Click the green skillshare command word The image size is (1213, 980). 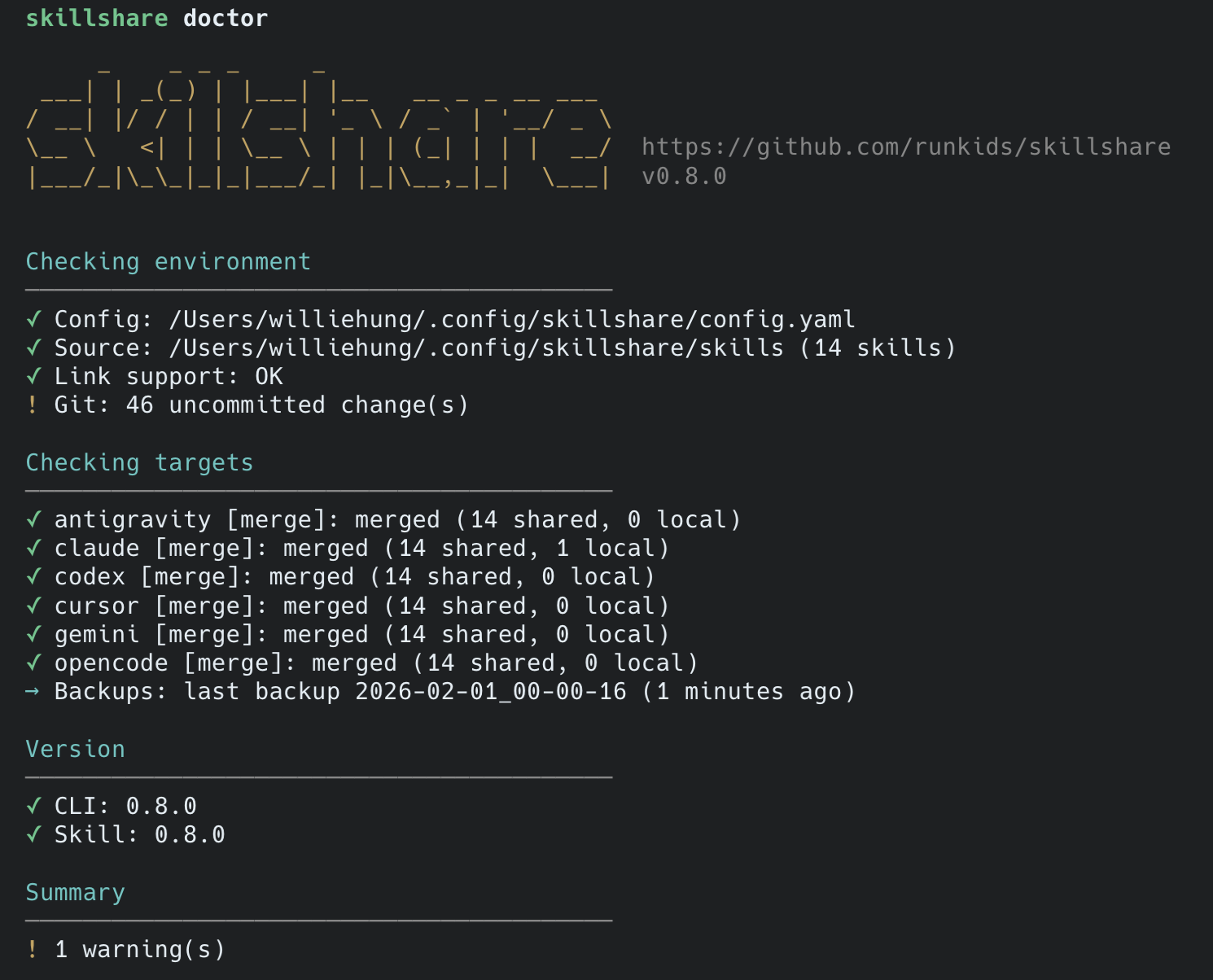point(96,18)
